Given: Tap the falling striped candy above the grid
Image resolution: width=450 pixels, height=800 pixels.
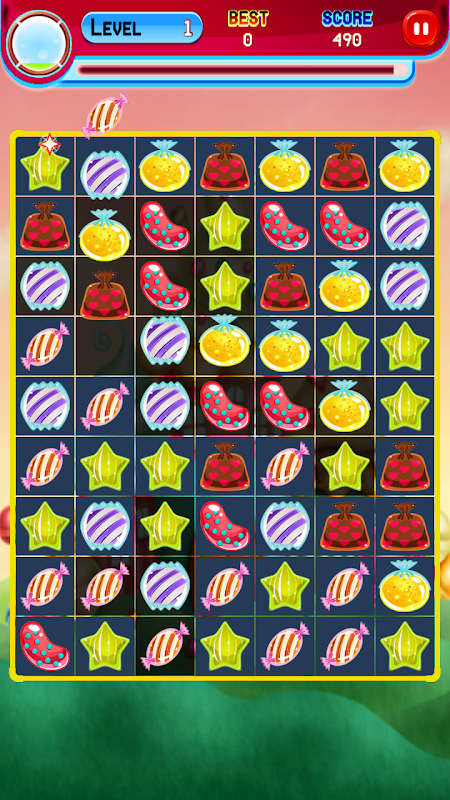Looking at the screenshot, I should [105, 116].
